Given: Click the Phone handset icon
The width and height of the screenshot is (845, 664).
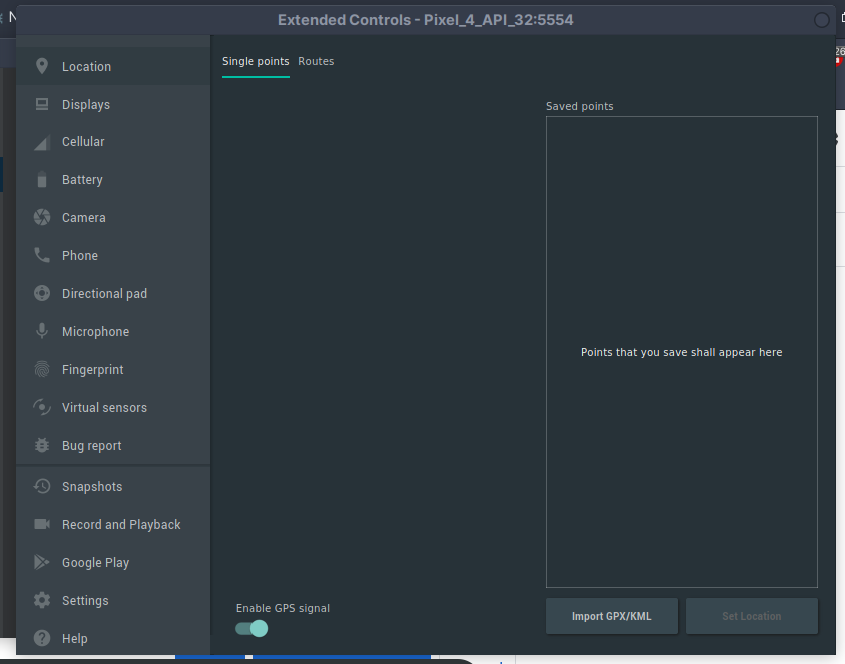Looking at the screenshot, I should 42,255.
